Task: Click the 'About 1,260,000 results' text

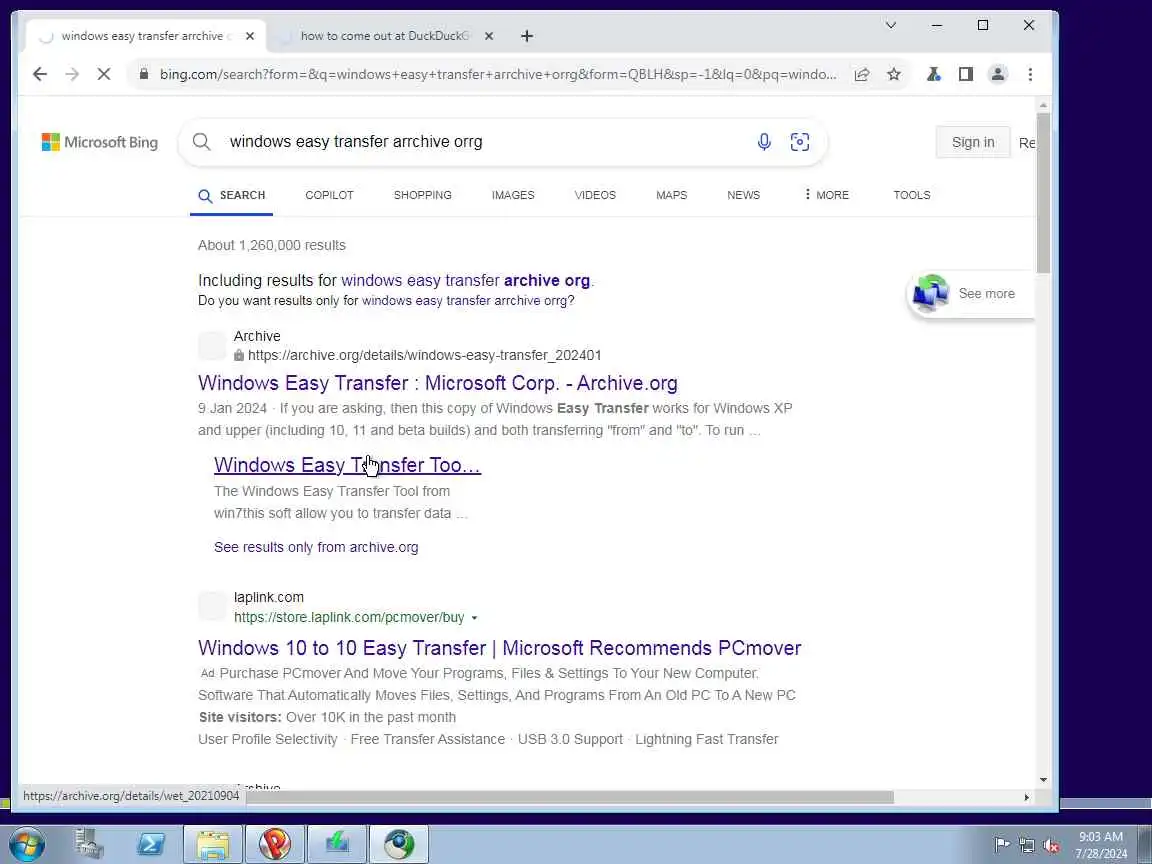Action: pos(272,245)
